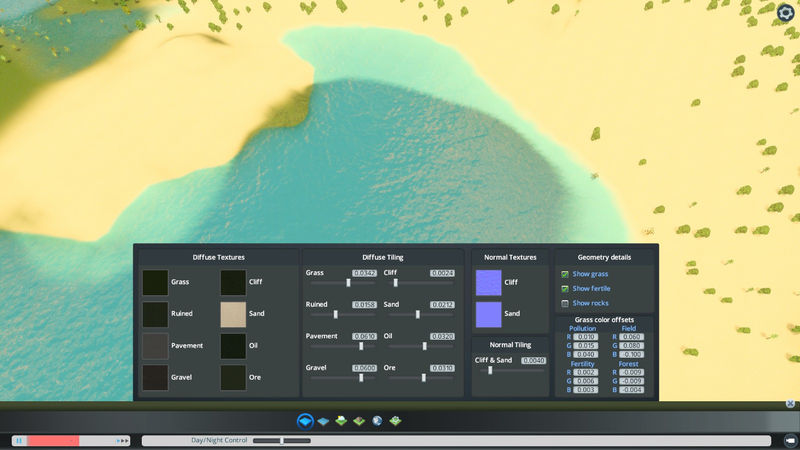Open the World globe icon
Viewport: 800px width, 450px height.
[x=377, y=421]
